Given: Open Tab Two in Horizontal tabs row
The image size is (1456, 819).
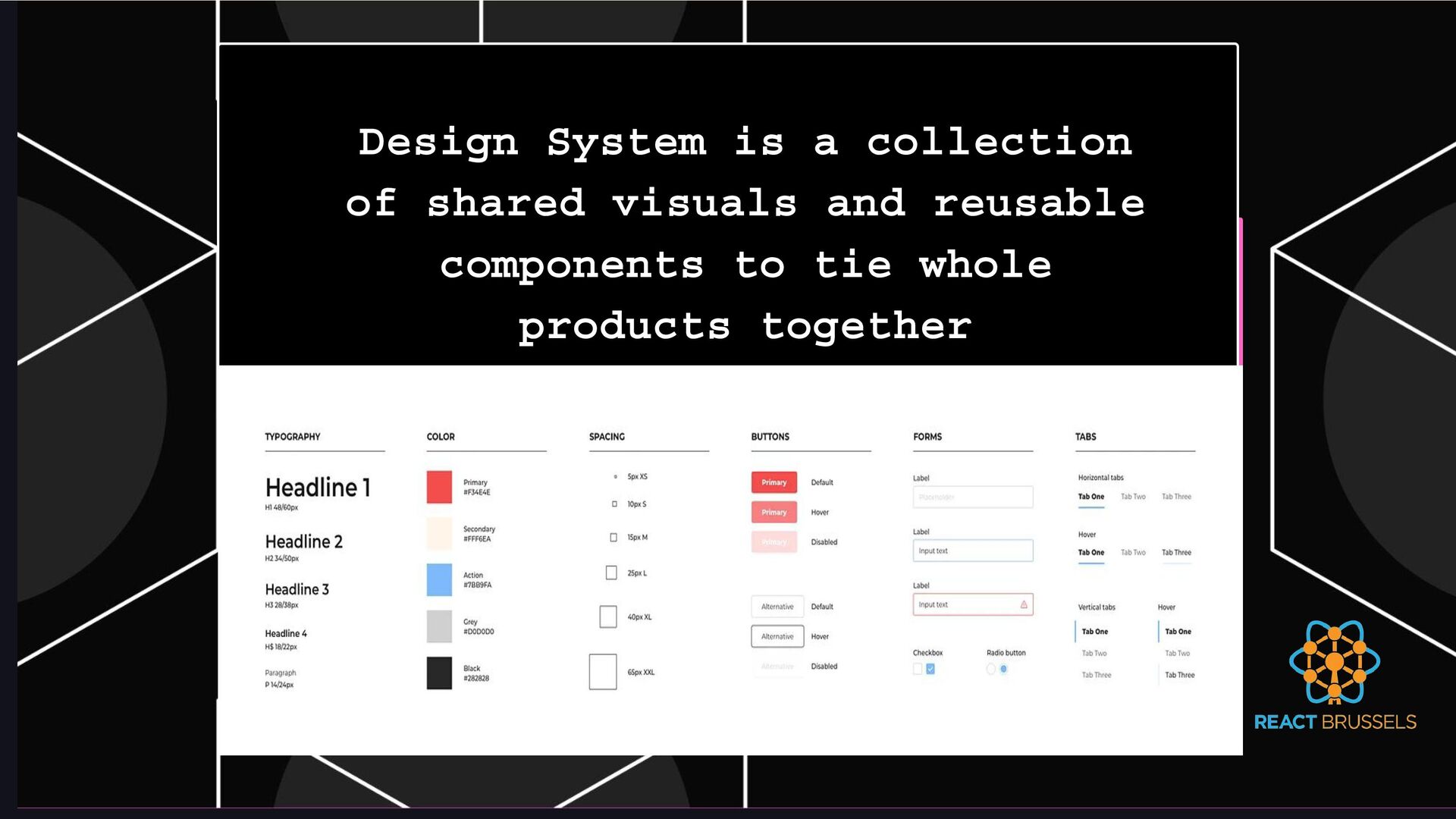Looking at the screenshot, I should click(1133, 497).
